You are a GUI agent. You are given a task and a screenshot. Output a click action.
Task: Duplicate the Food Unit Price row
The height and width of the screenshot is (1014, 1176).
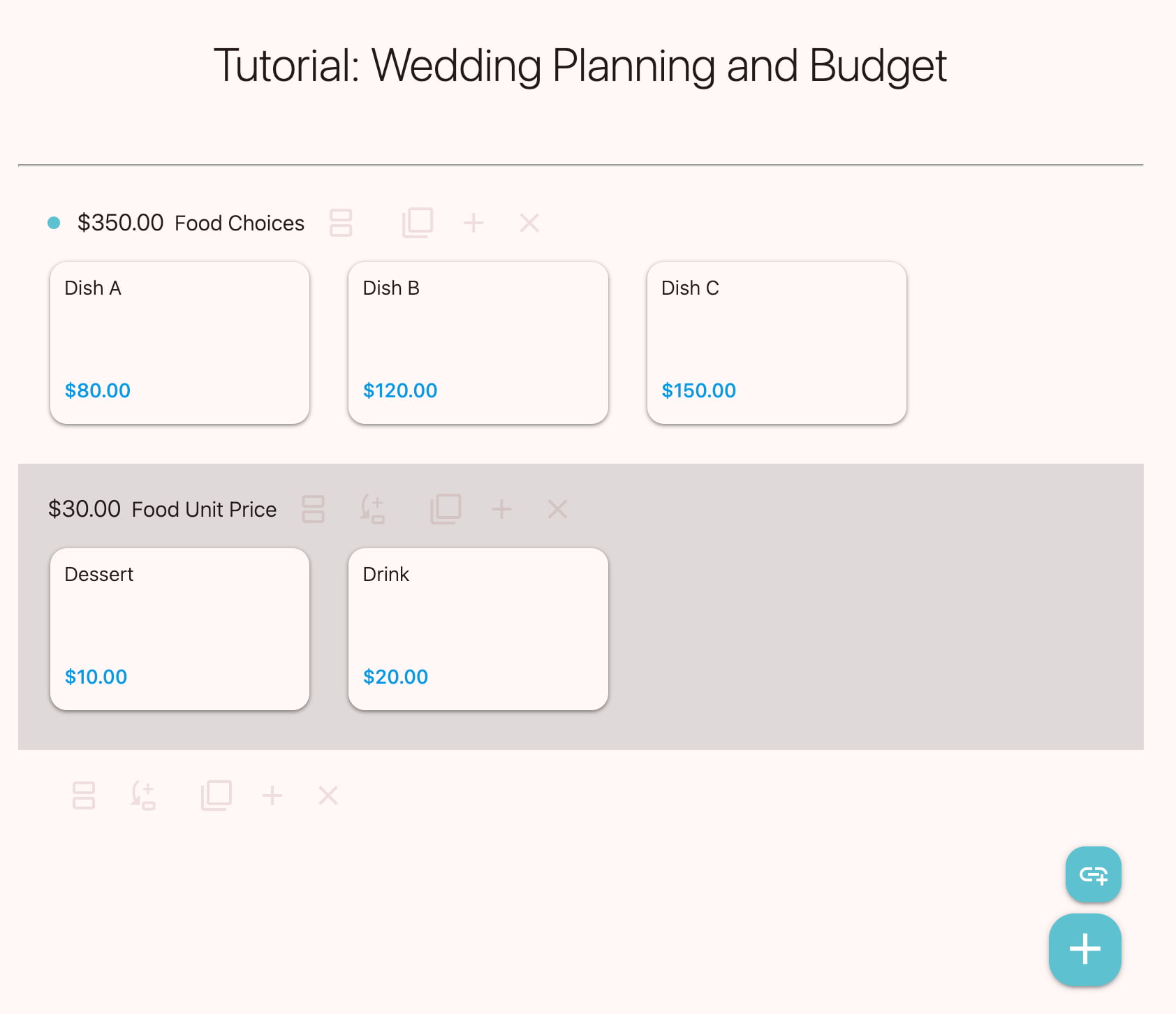click(446, 508)
